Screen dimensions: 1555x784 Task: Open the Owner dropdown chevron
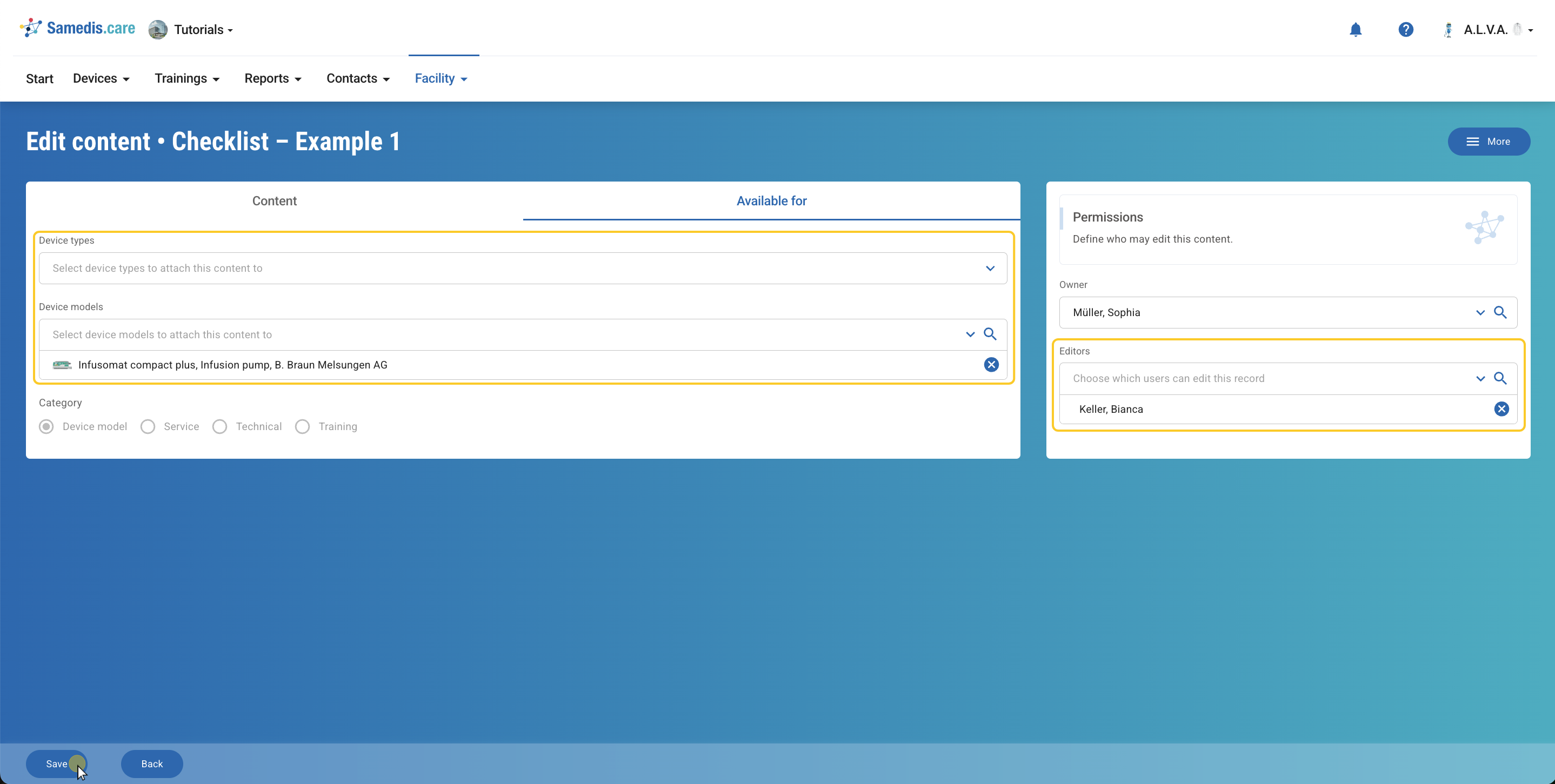tap(1480, 313)
